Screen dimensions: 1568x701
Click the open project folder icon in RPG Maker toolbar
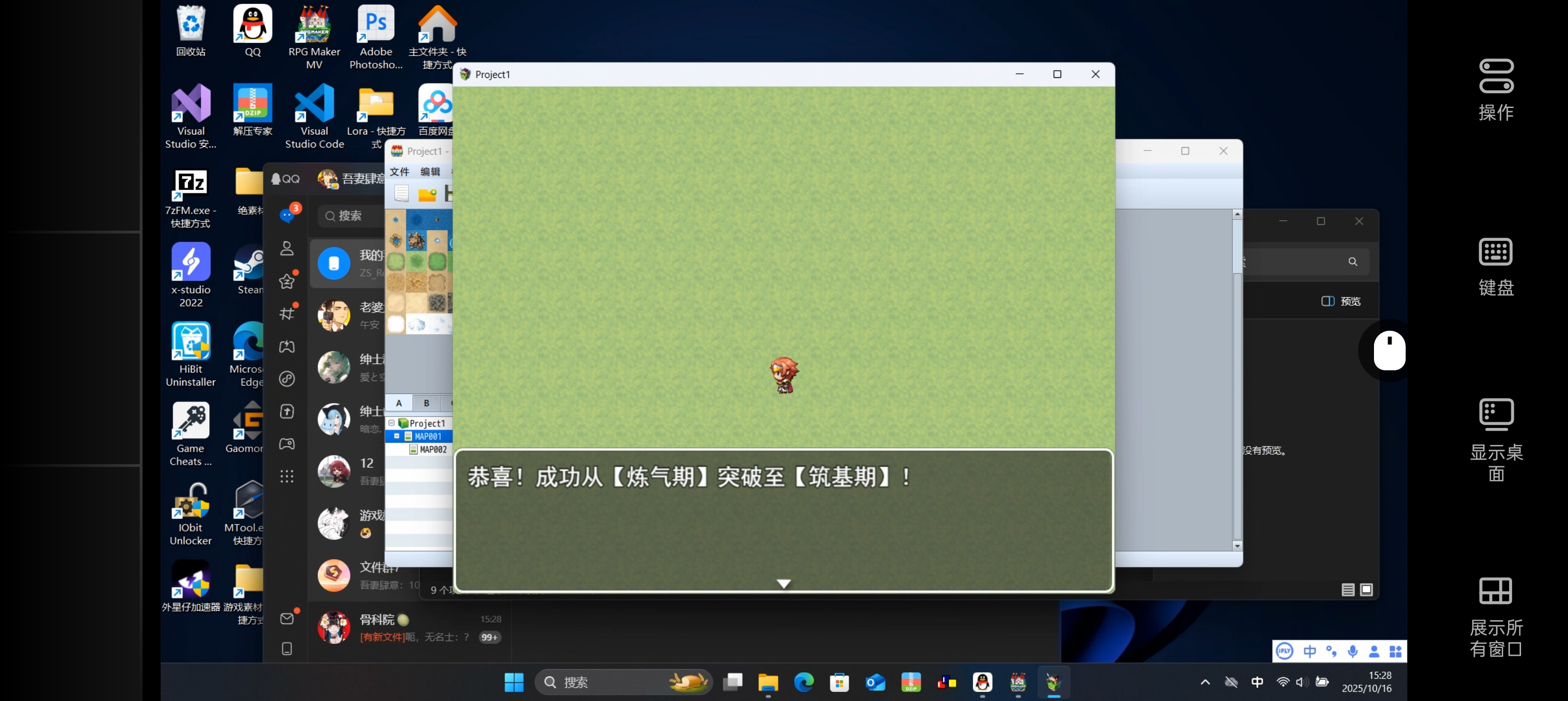coord(427,194)
